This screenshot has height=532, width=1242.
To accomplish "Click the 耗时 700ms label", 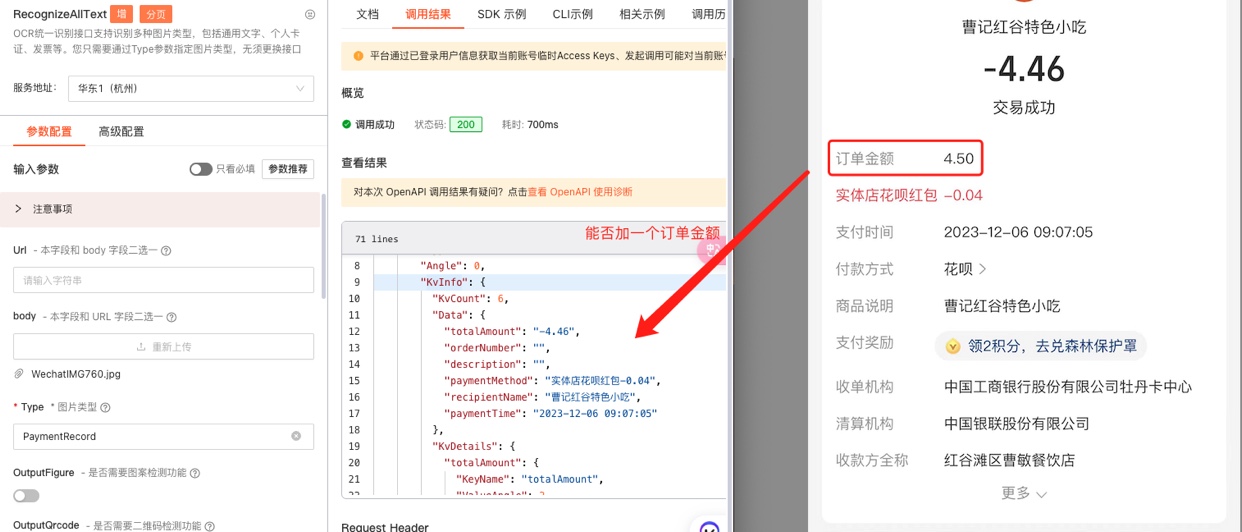I will [x=530, y=125].
